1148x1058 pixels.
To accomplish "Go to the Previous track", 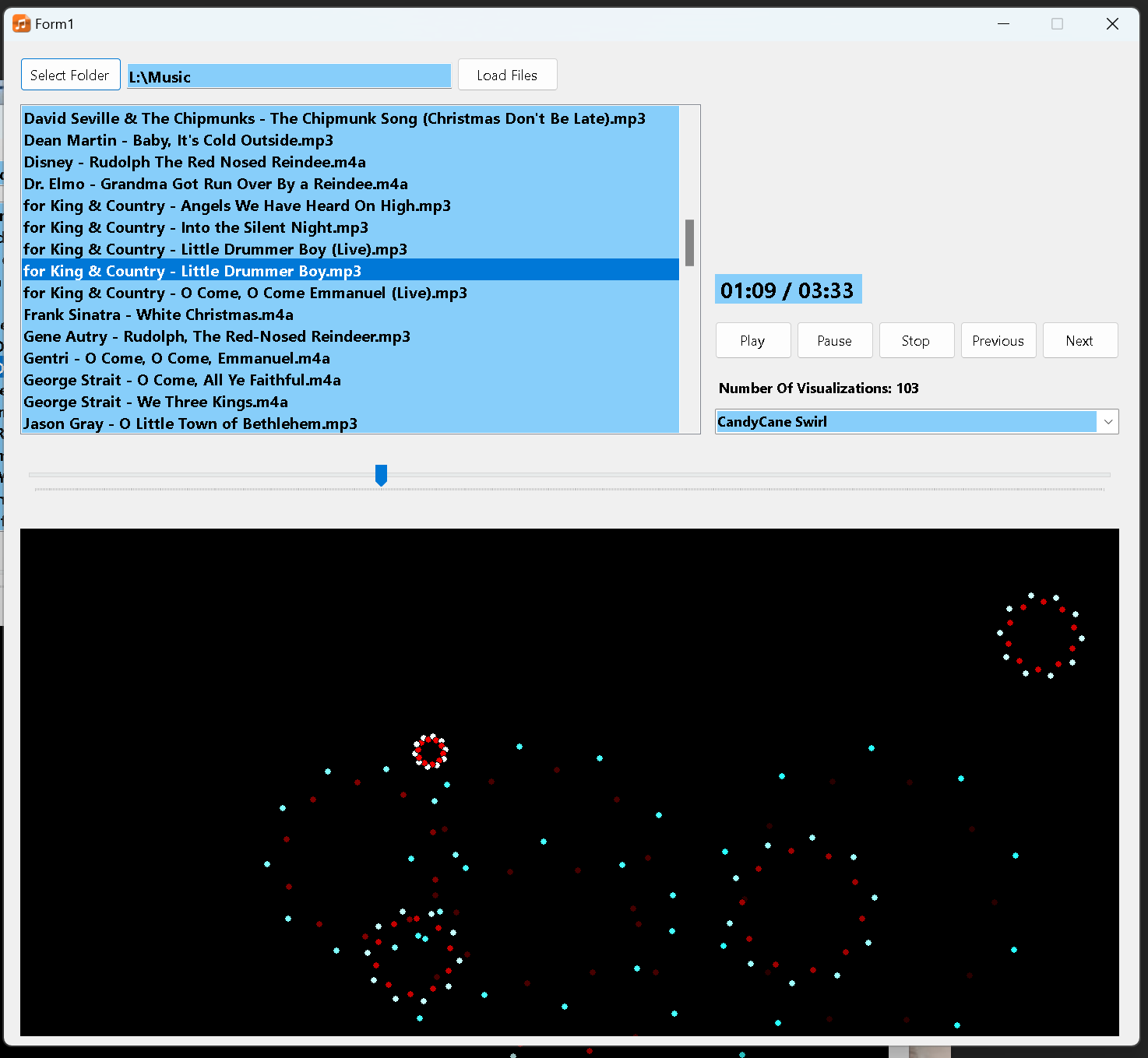I will coord(998,340).
